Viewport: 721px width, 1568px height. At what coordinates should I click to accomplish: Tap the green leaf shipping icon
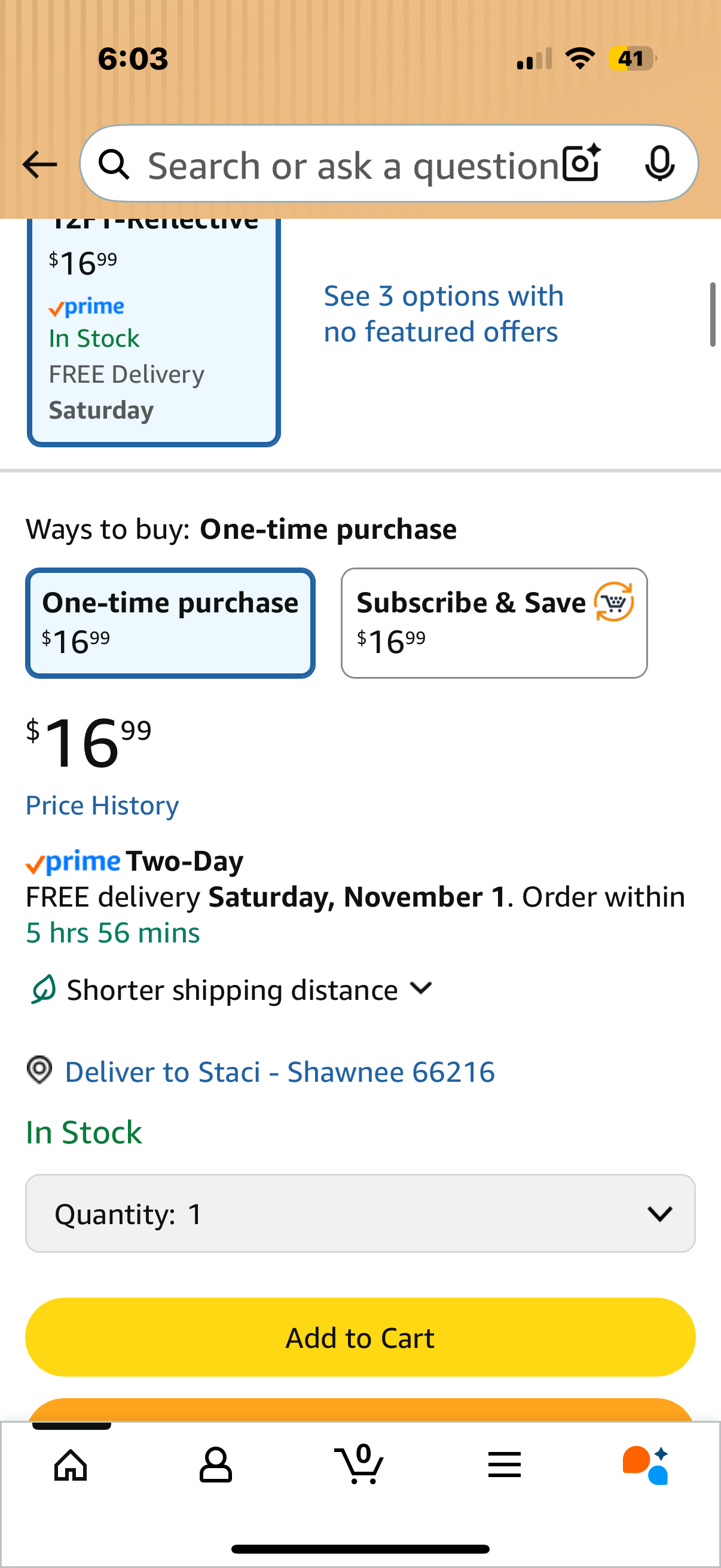(43, 989)
